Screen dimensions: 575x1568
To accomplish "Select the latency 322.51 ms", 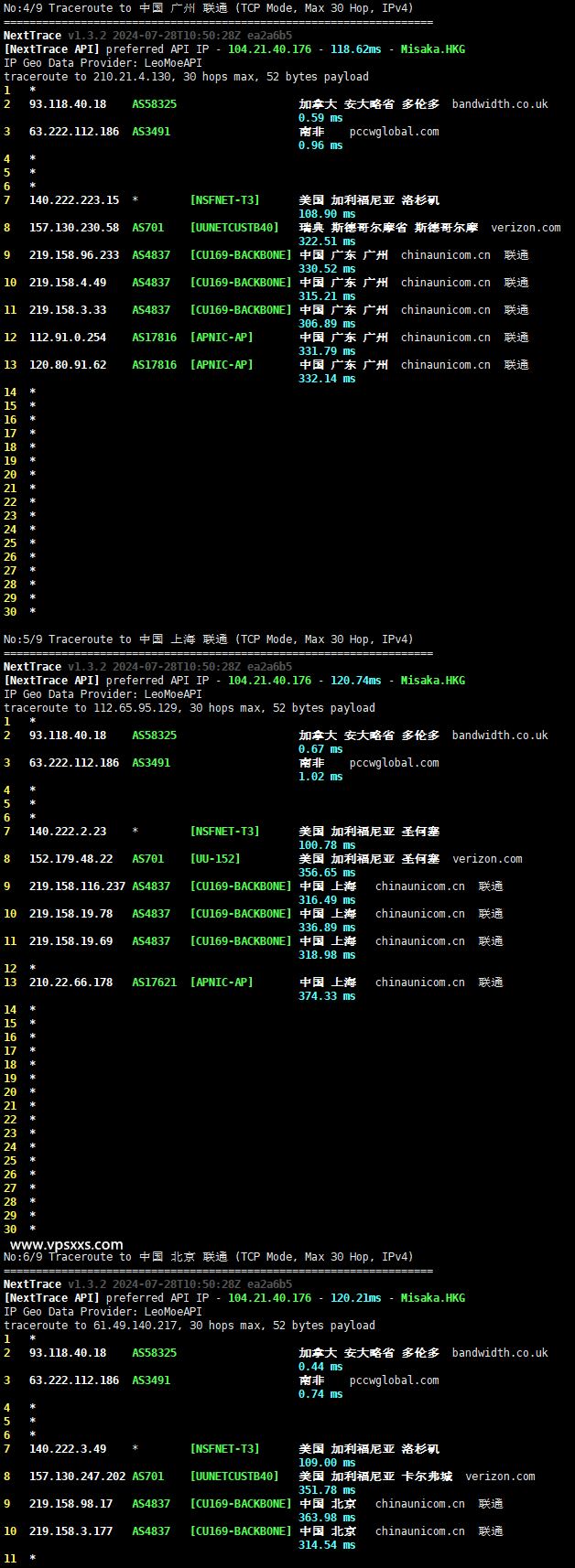I will tap(327, 242).
